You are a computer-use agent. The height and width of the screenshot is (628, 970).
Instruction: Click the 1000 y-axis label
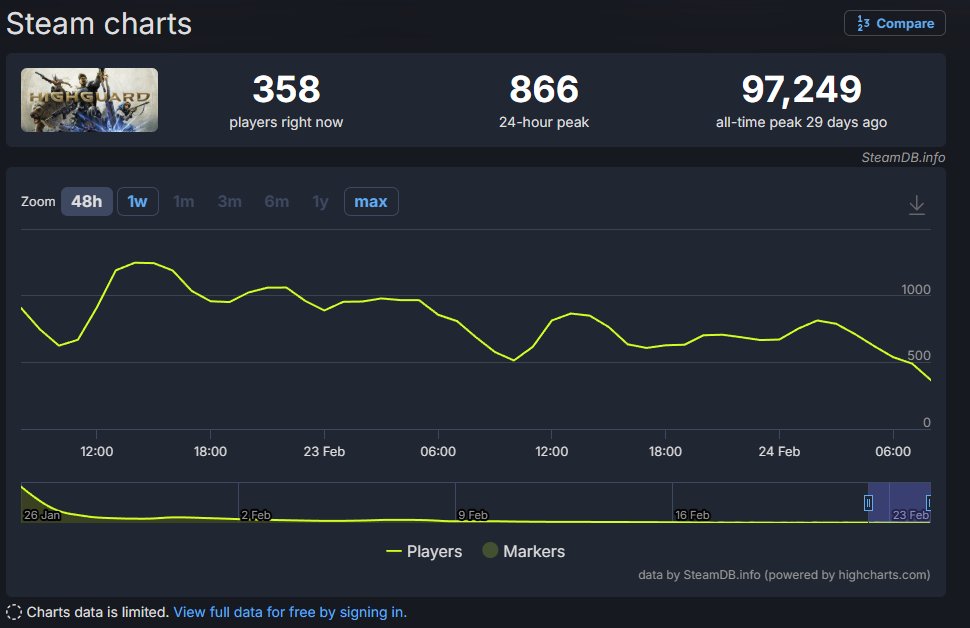[916, 290]
